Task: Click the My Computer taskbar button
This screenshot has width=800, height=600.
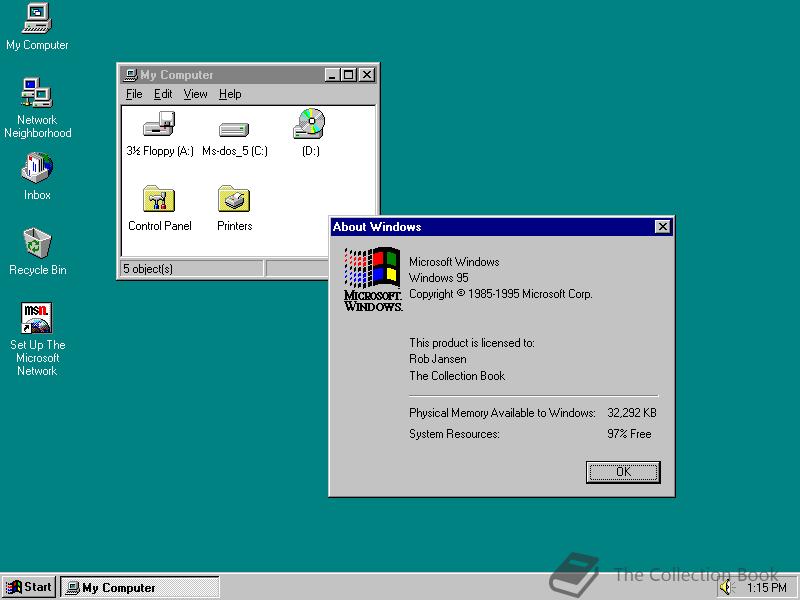Action: pos(140,587)
